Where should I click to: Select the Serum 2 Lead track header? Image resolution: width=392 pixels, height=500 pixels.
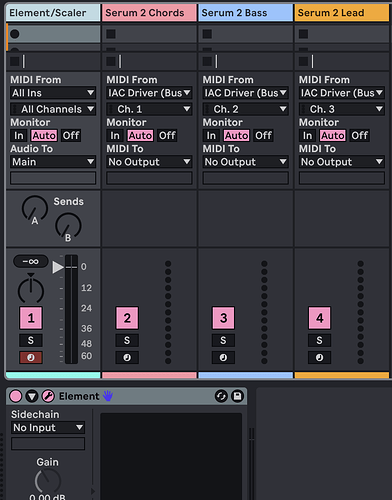(x=342, y=13)
